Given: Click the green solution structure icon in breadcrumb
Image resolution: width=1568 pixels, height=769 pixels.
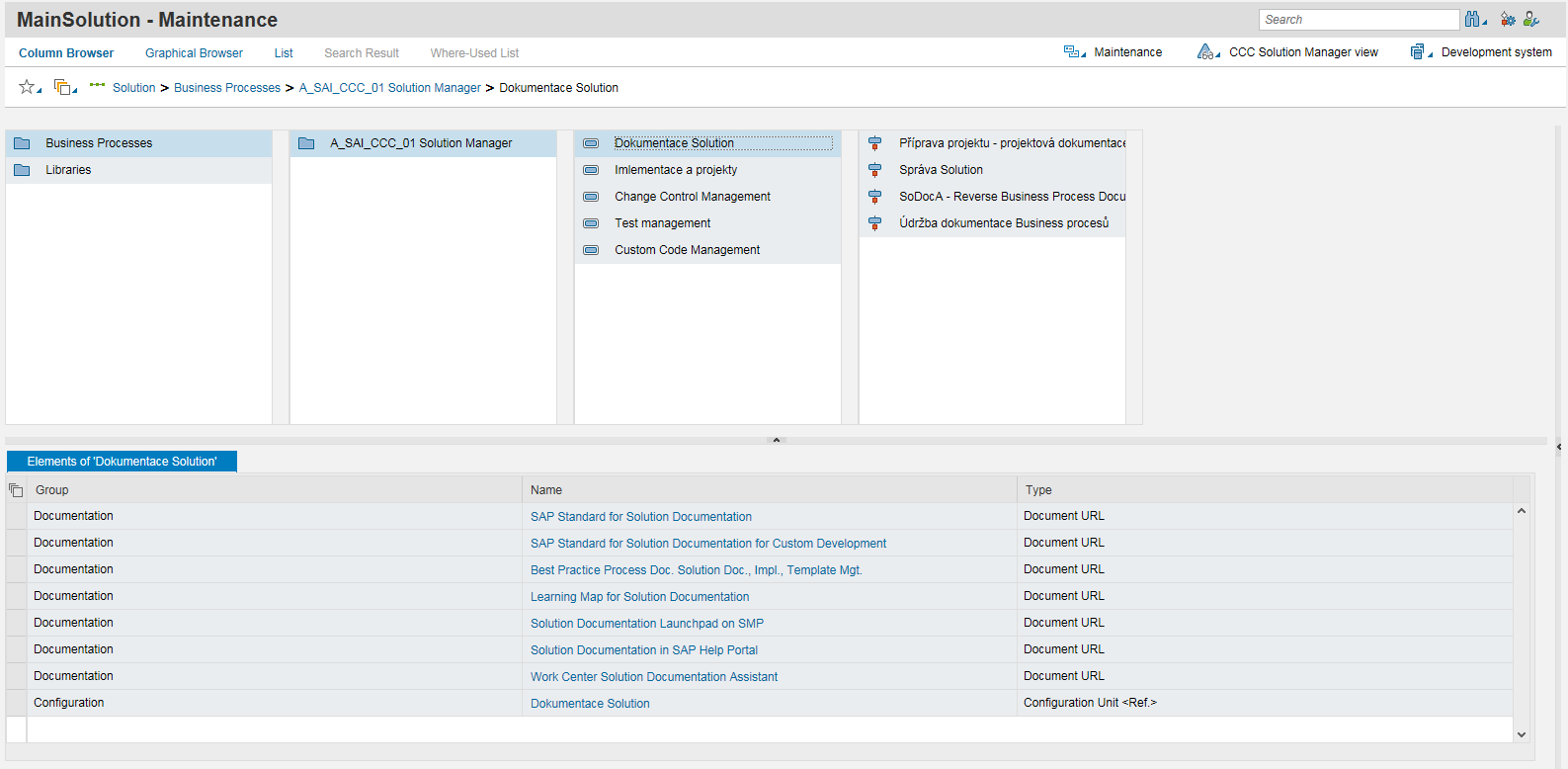Looking at the screenshot, I should click(97, 85).
